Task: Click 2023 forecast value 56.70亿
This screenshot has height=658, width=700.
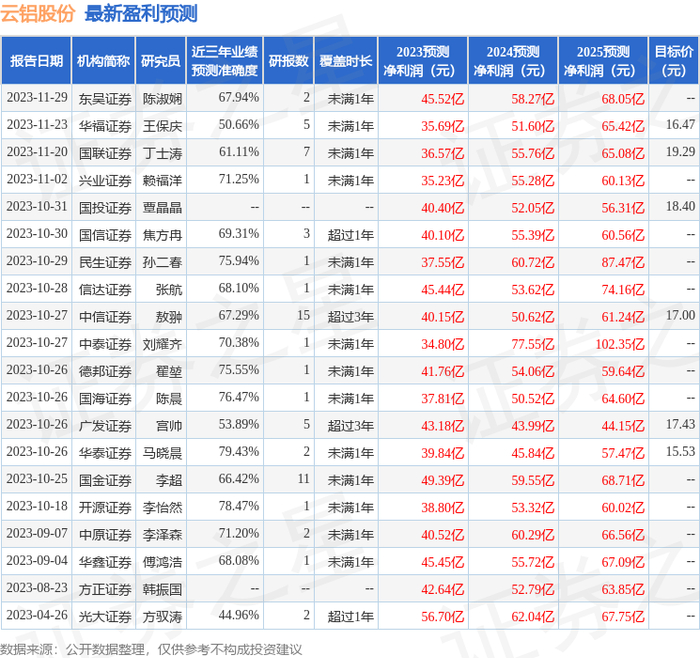Action: click(x=443, y=616)
